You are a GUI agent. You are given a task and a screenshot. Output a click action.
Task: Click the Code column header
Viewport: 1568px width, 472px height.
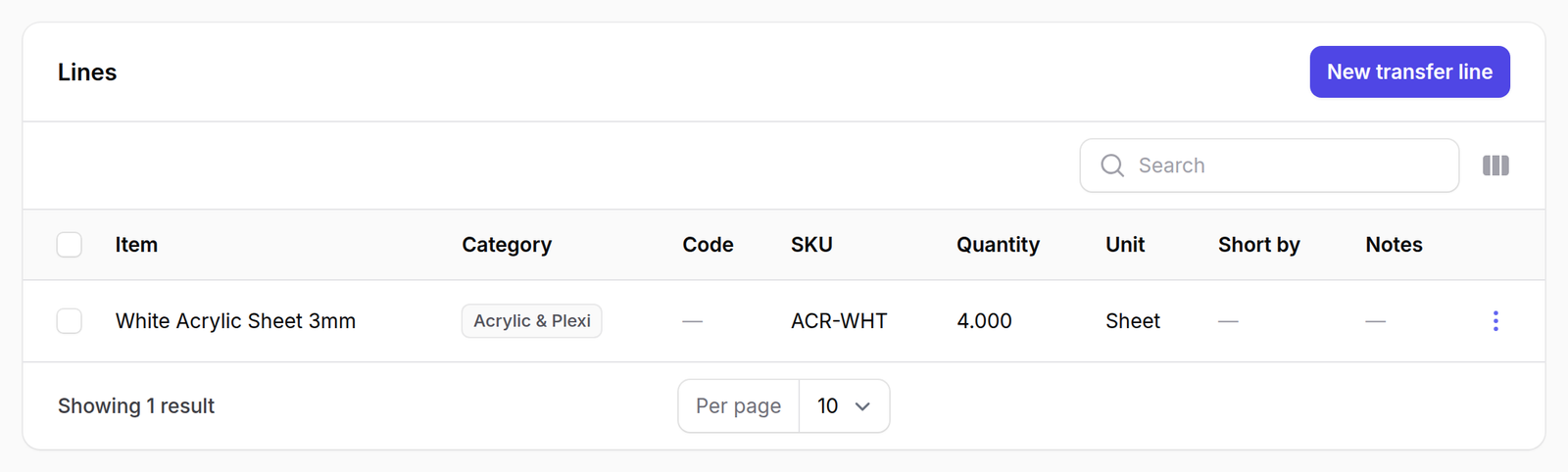point(708,245)
